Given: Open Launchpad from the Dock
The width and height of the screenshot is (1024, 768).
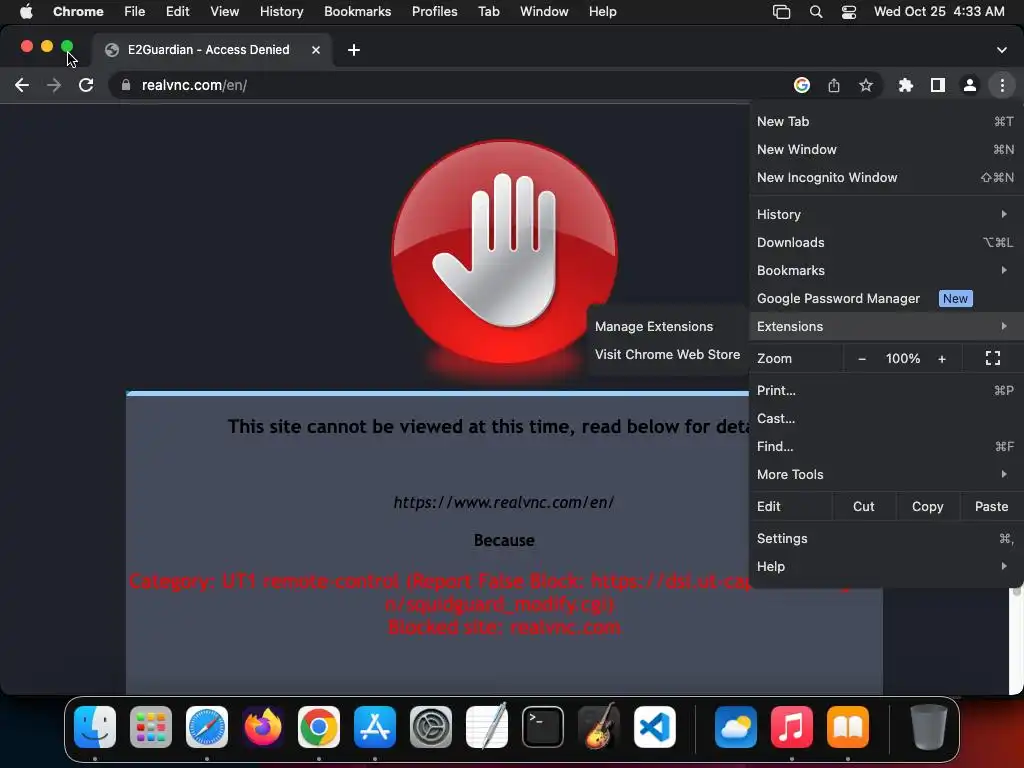Looking at the screenshot, I should tap(151, 727).
